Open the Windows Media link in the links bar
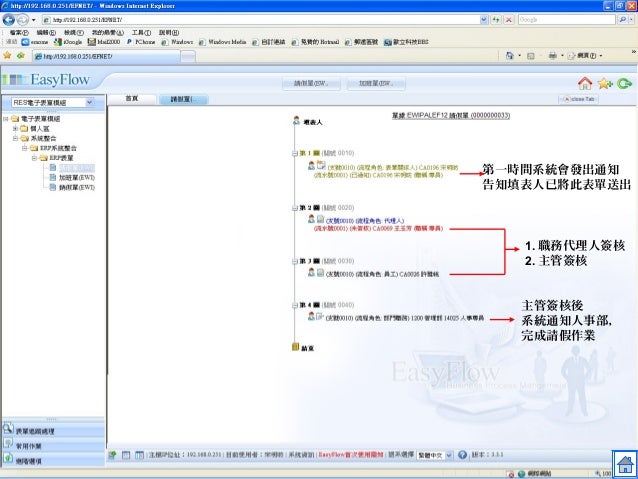The width and height of the screenshot is (638, 479). tap(223, 42)
